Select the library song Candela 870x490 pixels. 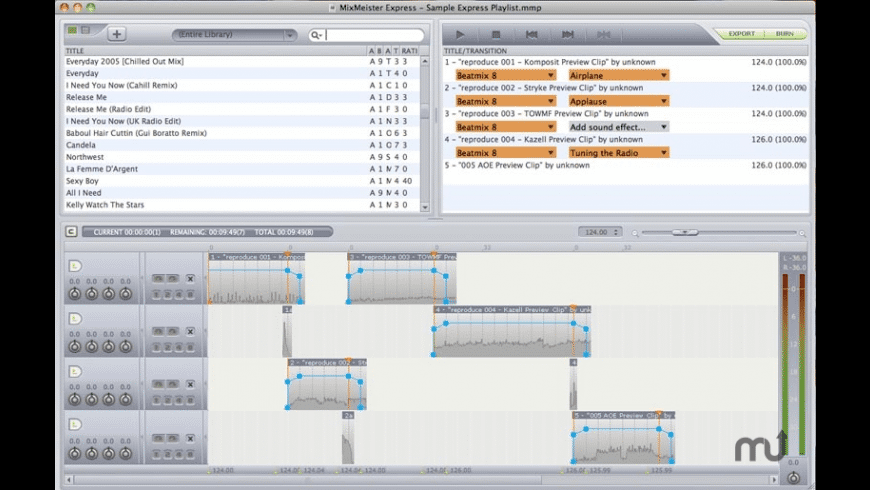(242, 145)
